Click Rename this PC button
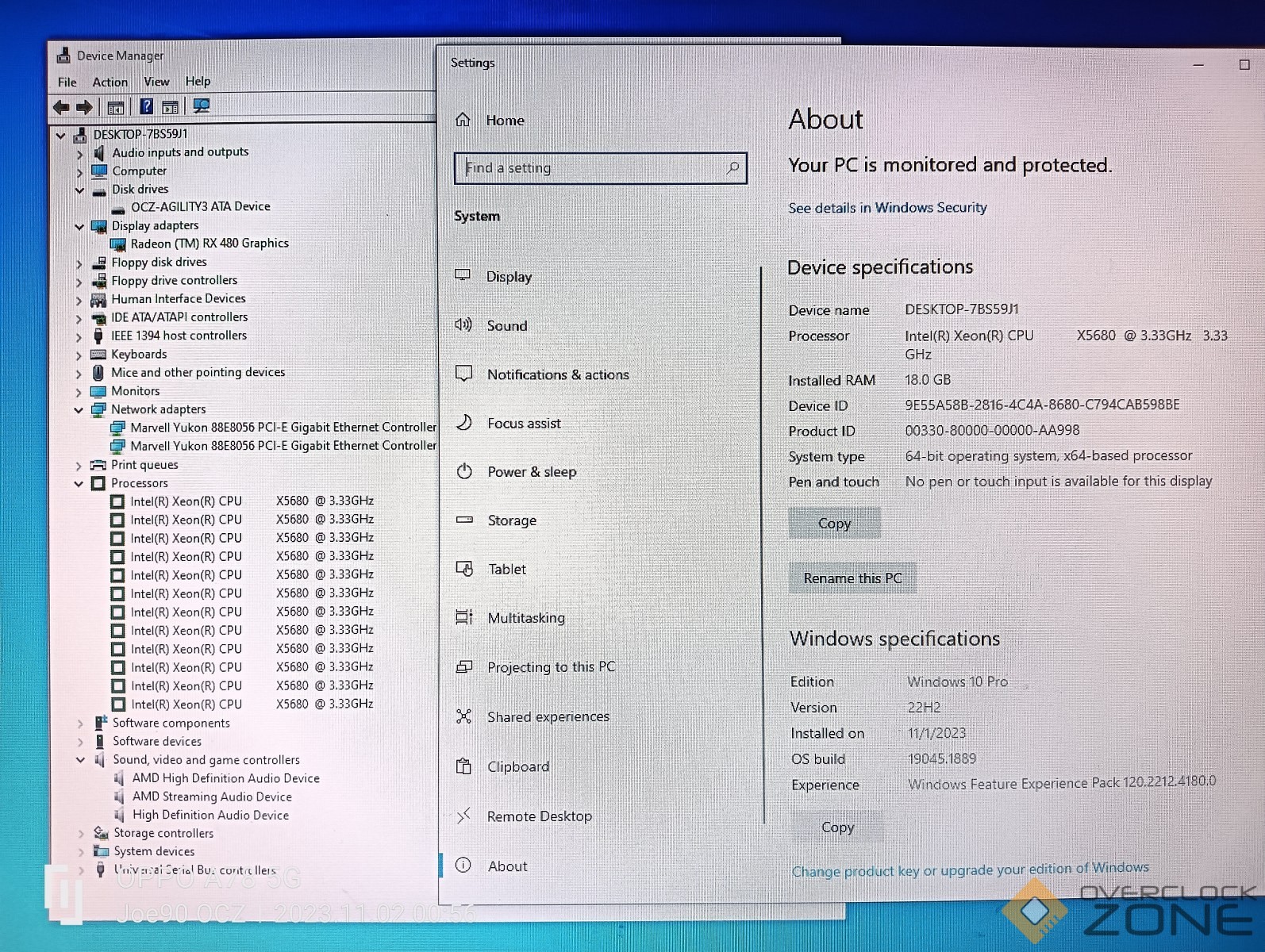This screenshot has width=1265, height=952. pyautogui.click(x=852, y=578)
